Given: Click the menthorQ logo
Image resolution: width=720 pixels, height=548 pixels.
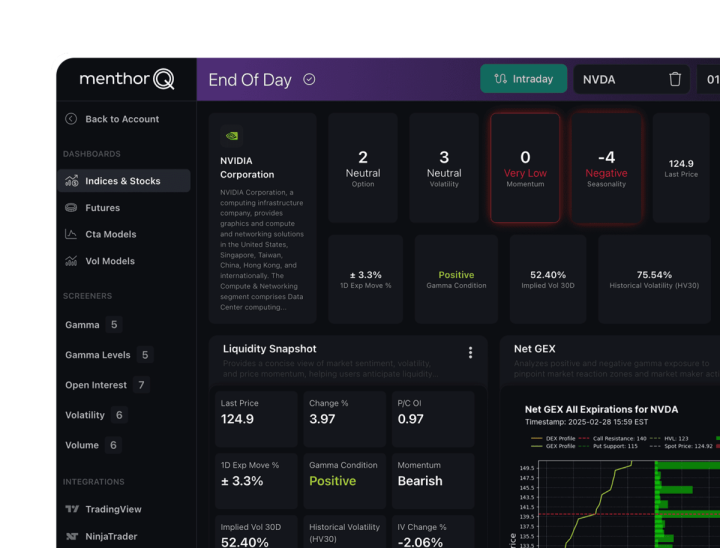Looking at the screenshot, I should coord(127,79).
